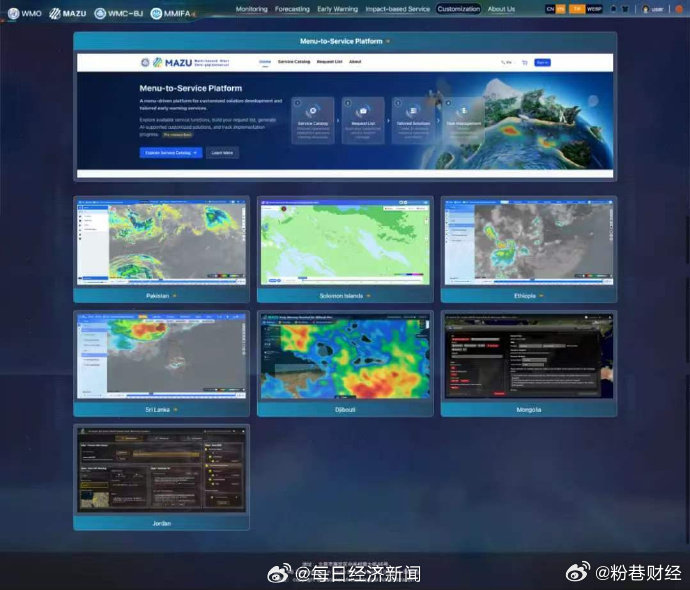Open the Djibouti rainfall map thumbnail
The height and width of the screenshot is (590, 690).
click(345, 356)
